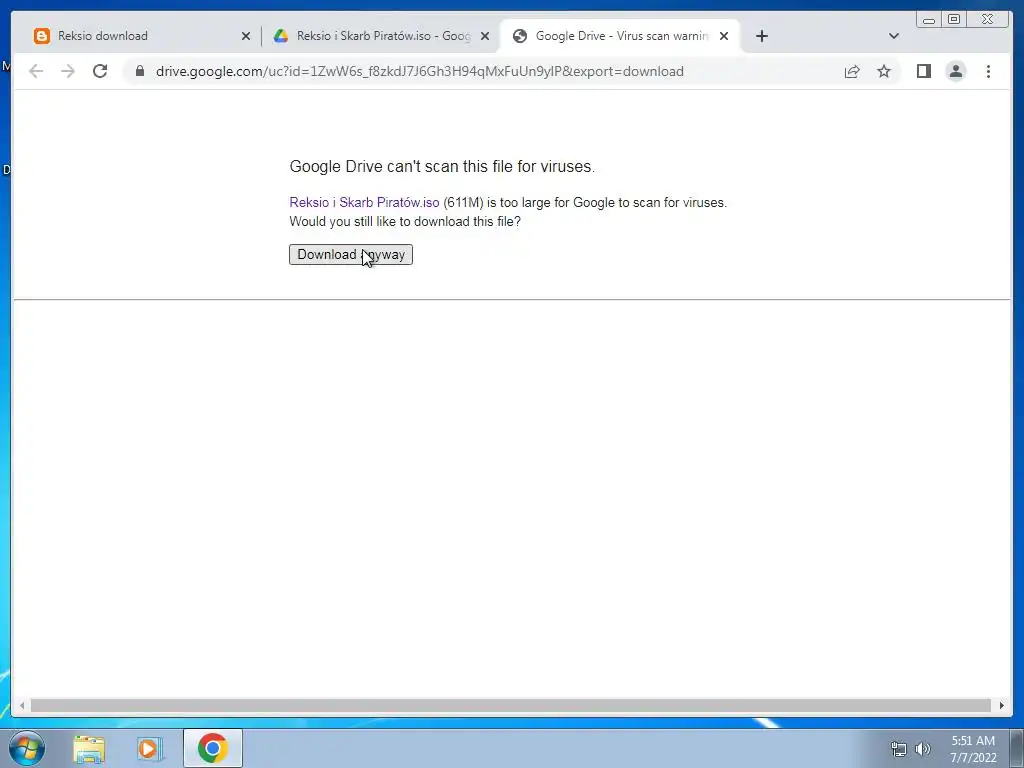Open the Reksio i Skarb Piratów.iso link
This screenshot has width=1024, height=768.
click(364, 202)
